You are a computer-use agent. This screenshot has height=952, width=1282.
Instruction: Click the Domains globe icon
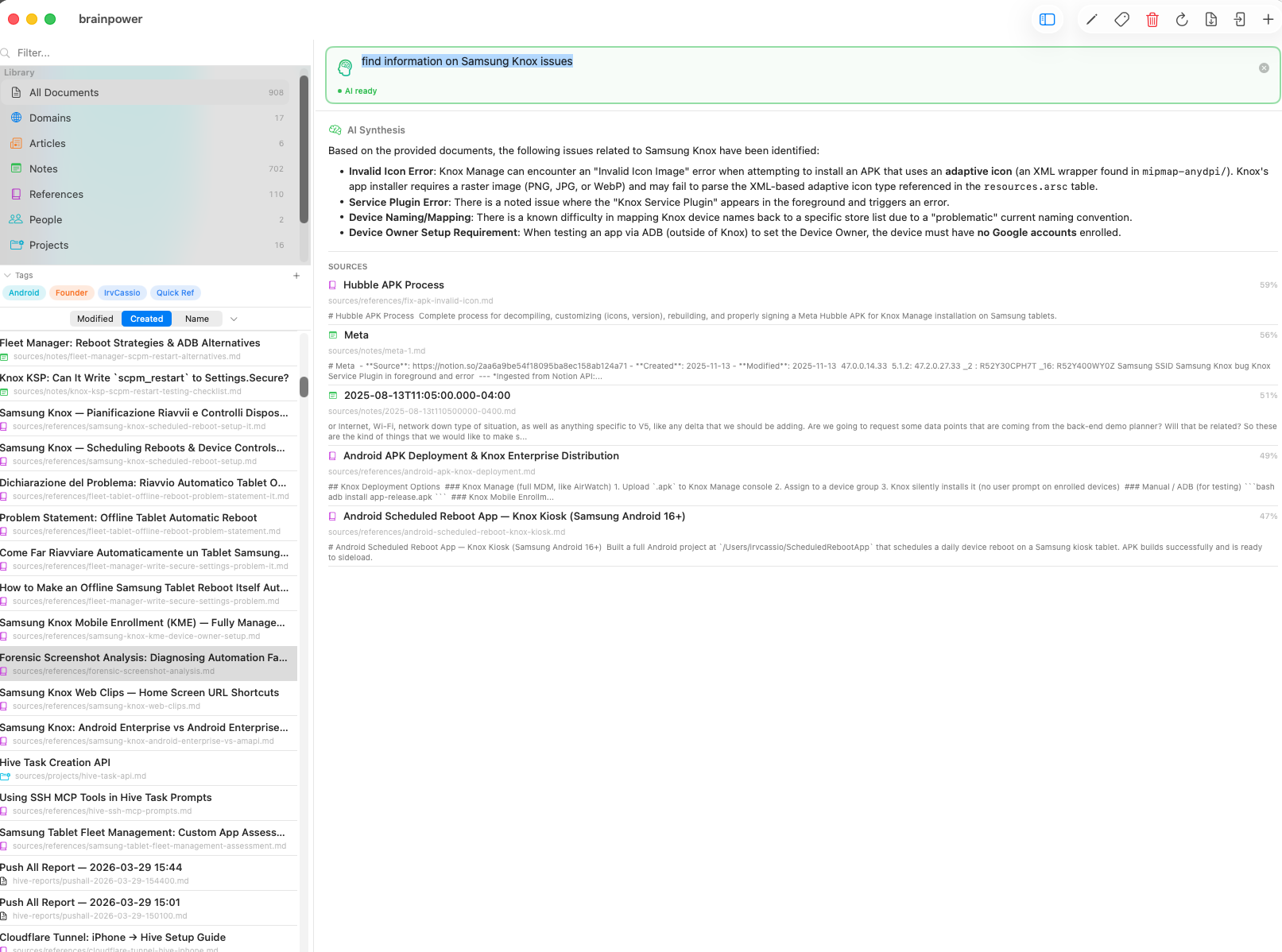16,118
